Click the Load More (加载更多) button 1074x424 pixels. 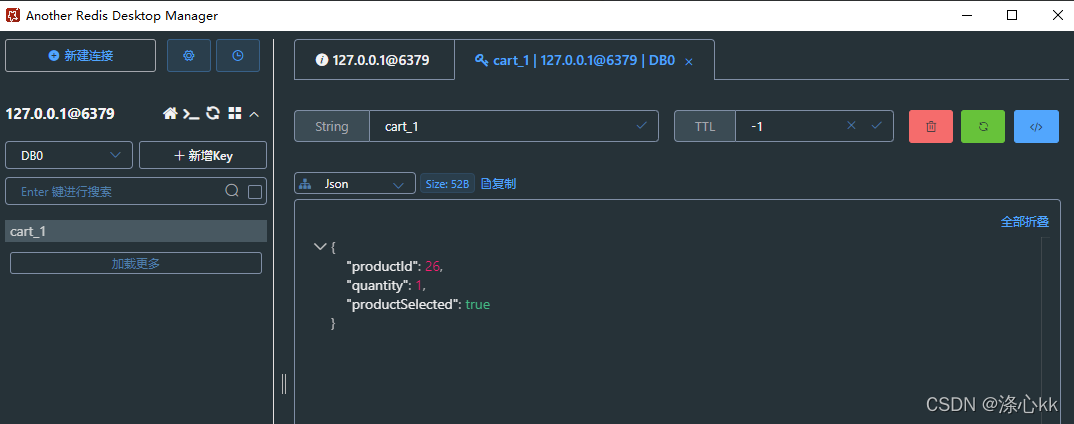(136, 263)
